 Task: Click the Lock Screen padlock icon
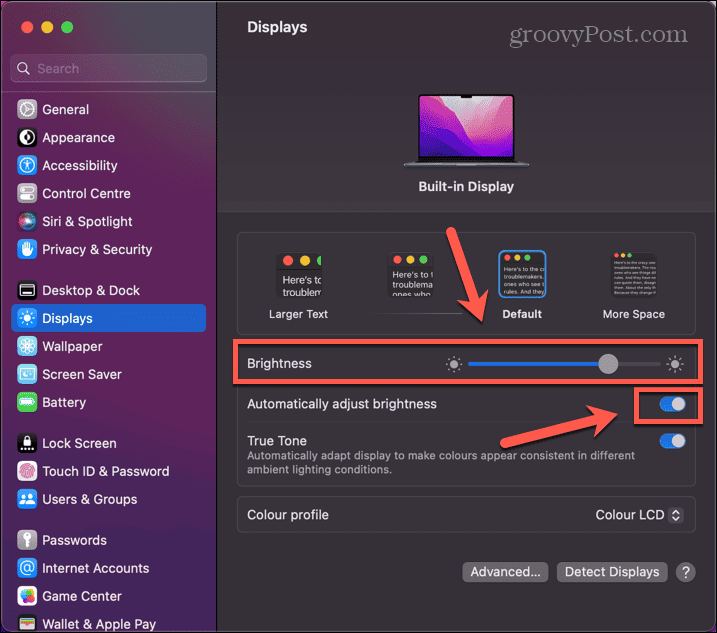[27, 443]
